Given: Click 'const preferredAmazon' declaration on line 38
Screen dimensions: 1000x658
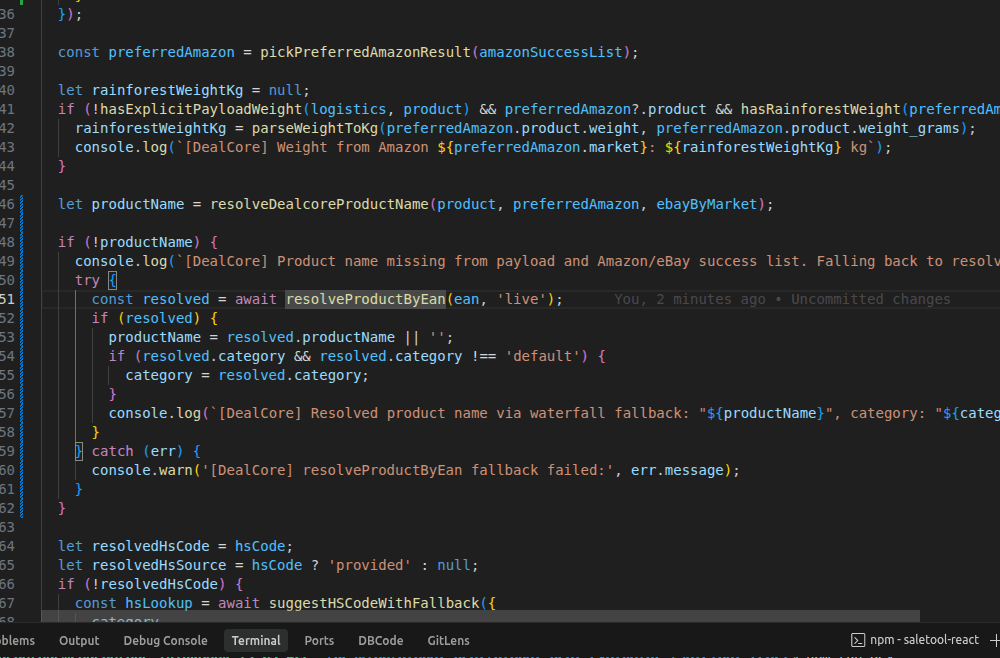Looking at the screenshot, I should pyautogui.click(x=146, y=52).
